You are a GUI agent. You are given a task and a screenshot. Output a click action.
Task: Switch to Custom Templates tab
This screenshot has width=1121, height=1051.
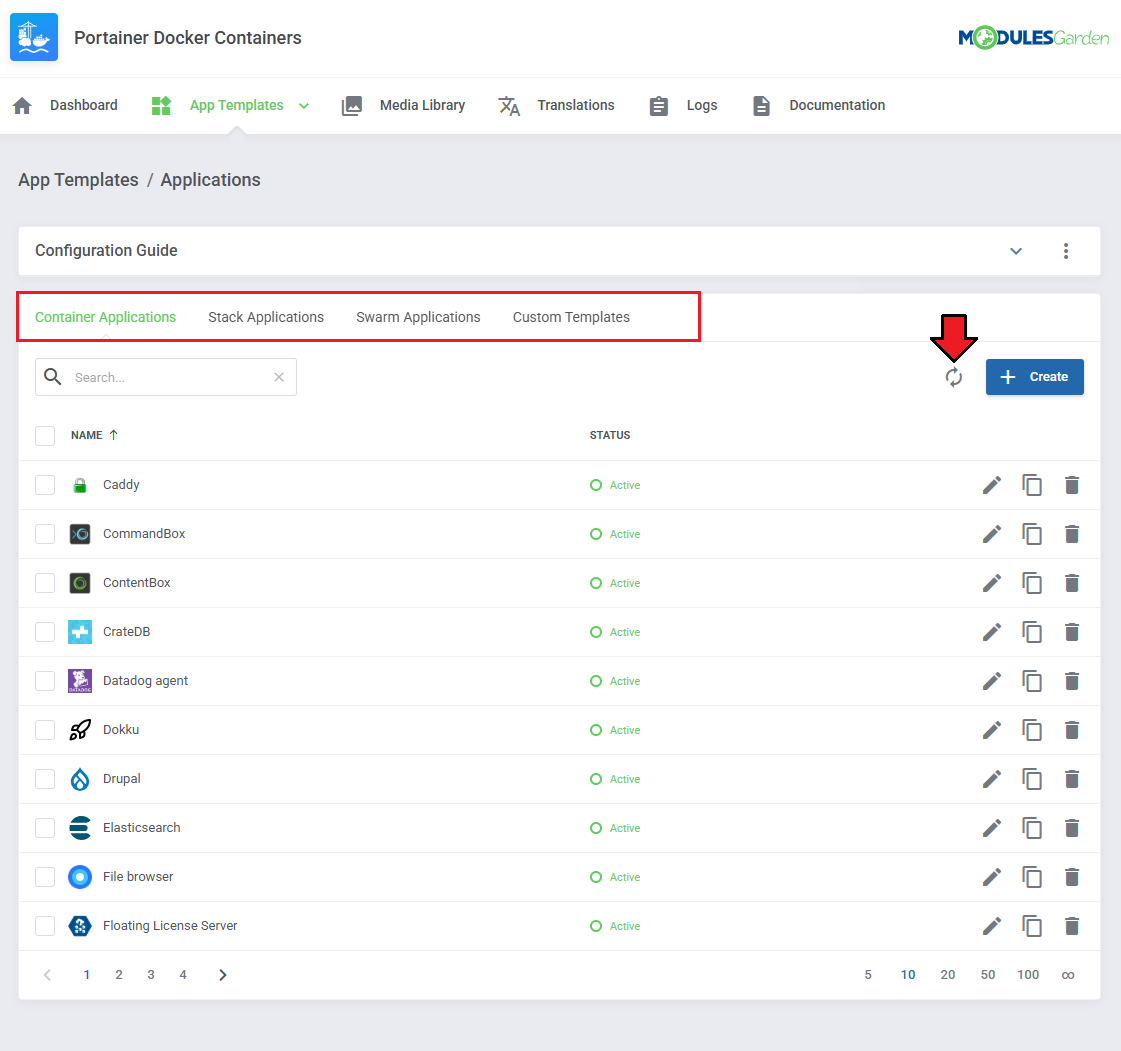(571, 317)
